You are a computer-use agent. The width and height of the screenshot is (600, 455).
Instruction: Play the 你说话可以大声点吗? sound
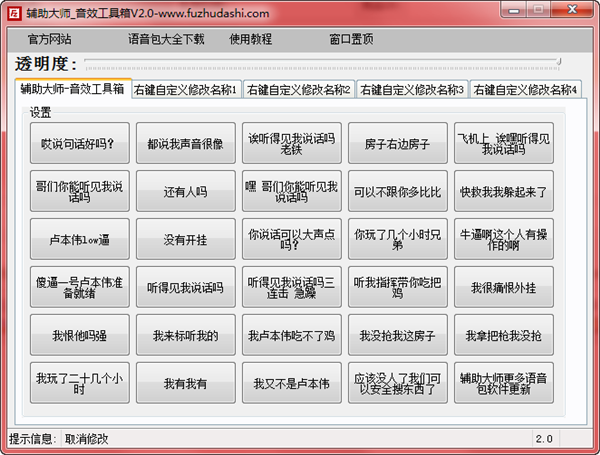click(x=292, y=239)
